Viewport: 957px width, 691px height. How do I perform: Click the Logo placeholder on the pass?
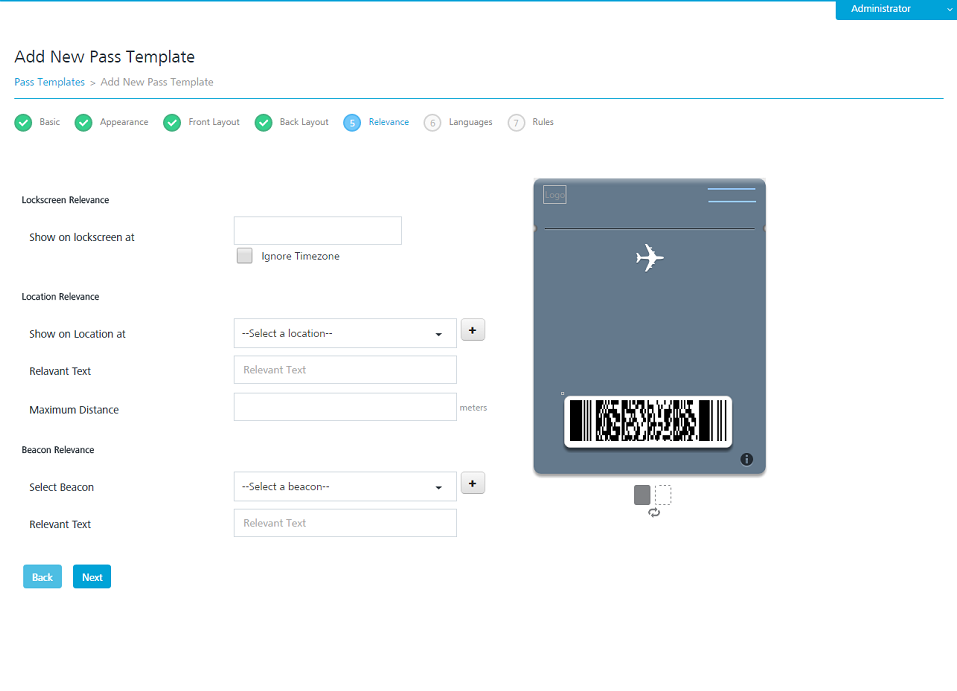click(x=555, y=195)
